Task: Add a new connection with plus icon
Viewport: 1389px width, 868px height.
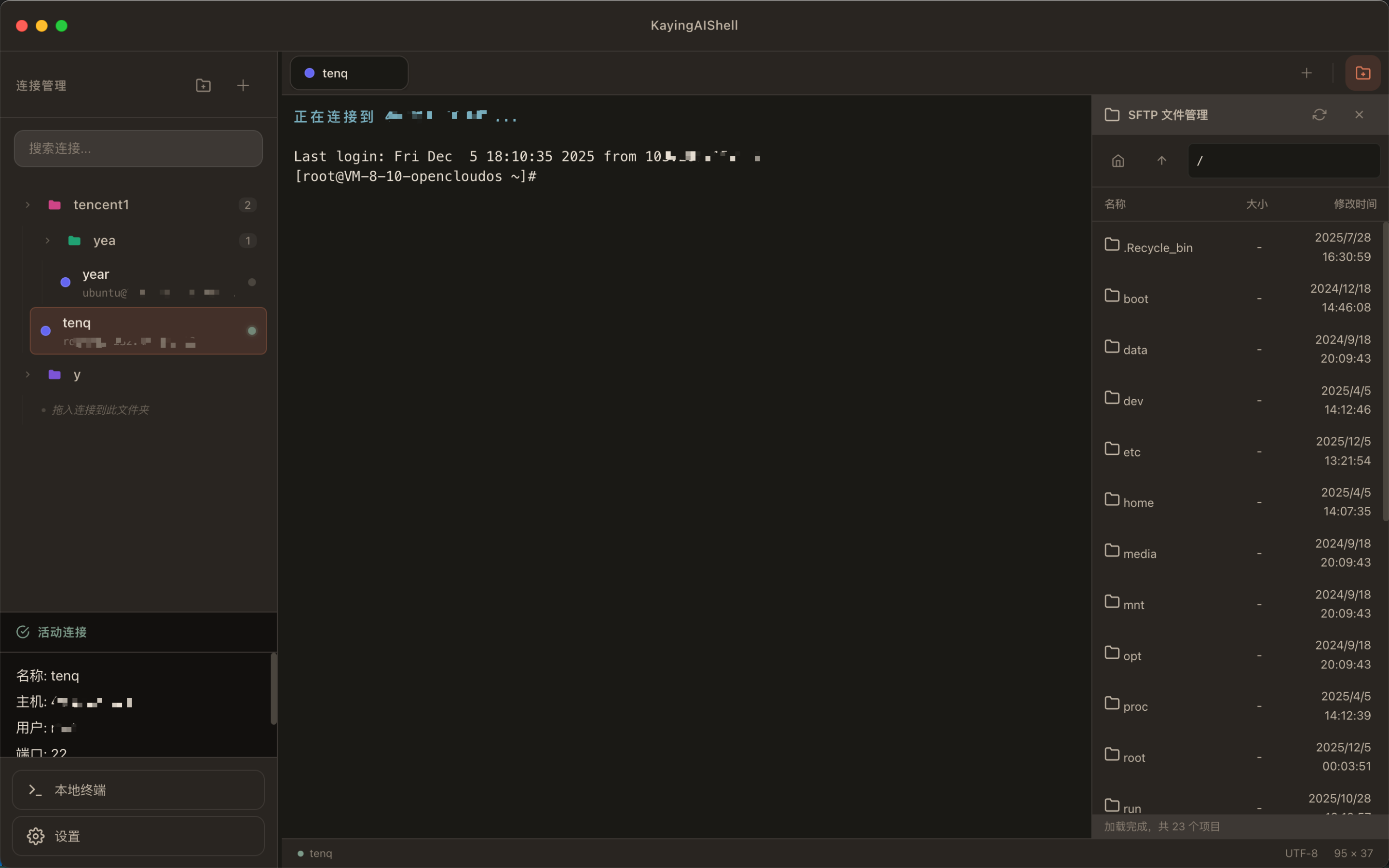Action: (x=243, y=85)
